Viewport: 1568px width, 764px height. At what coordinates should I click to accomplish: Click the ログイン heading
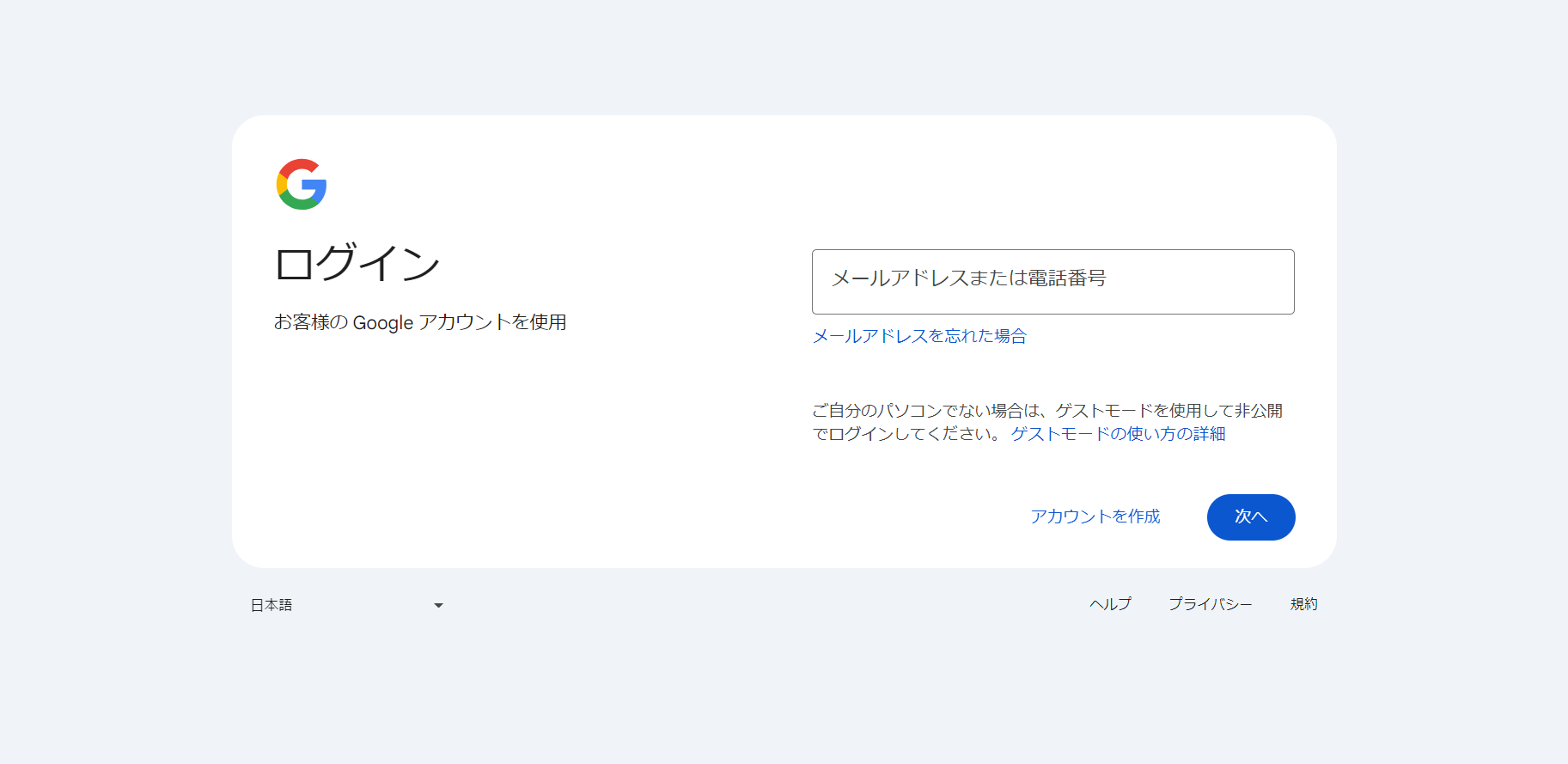[357, 263]
